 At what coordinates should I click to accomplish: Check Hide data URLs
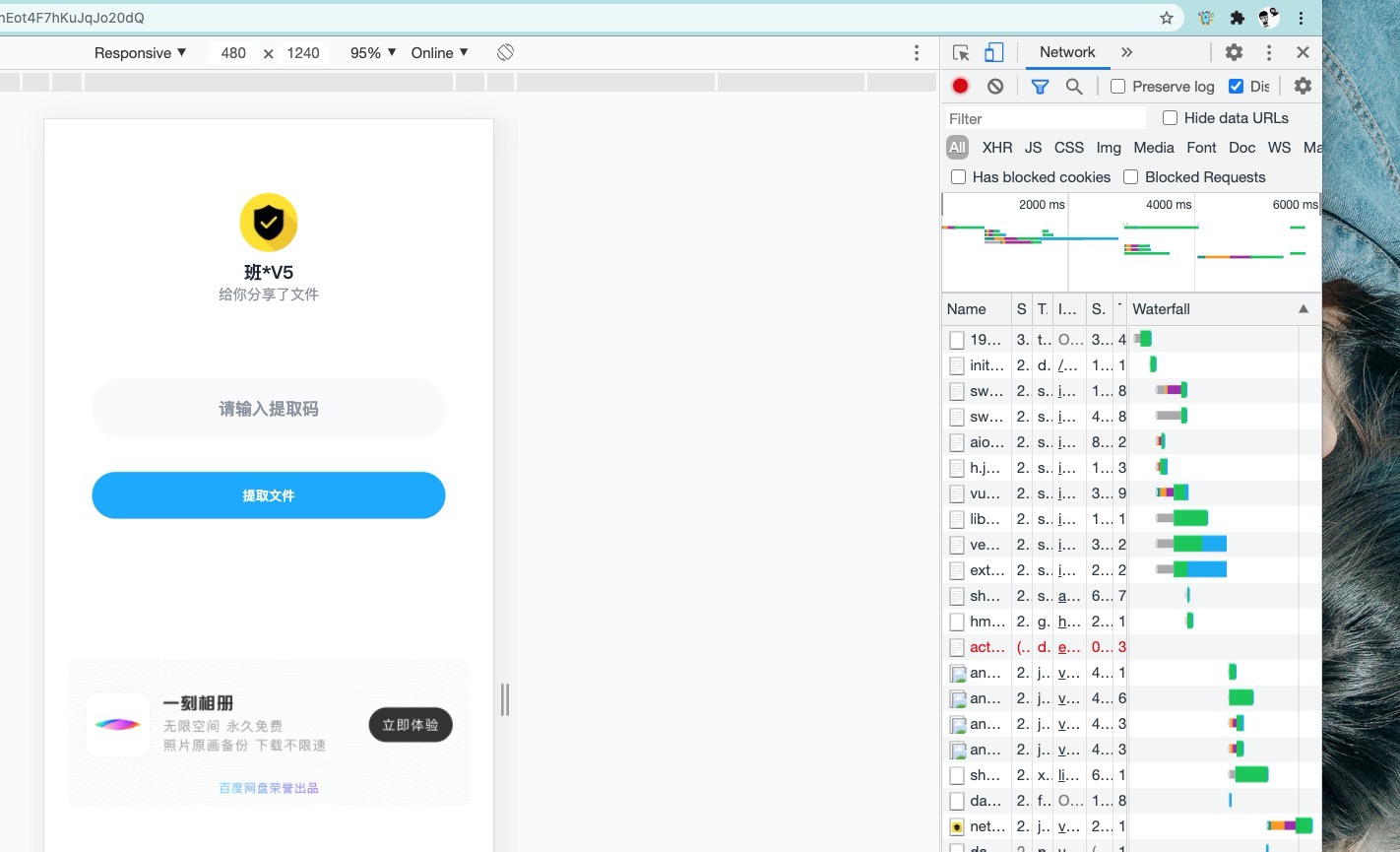(1170, 118)
